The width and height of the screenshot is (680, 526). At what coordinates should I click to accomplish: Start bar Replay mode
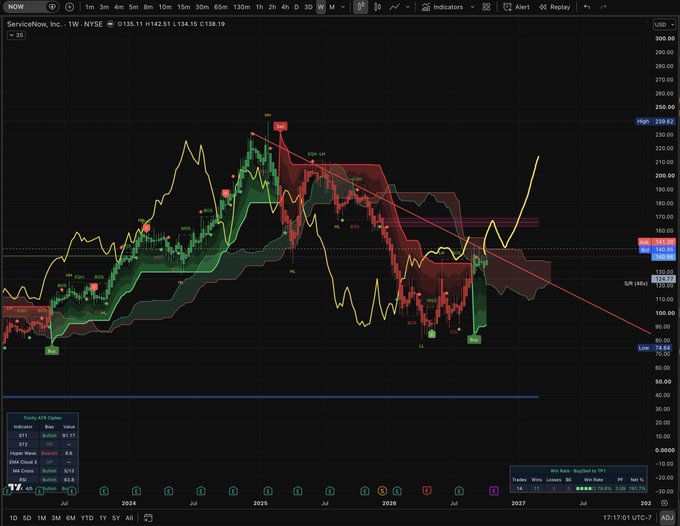point(555,7)
